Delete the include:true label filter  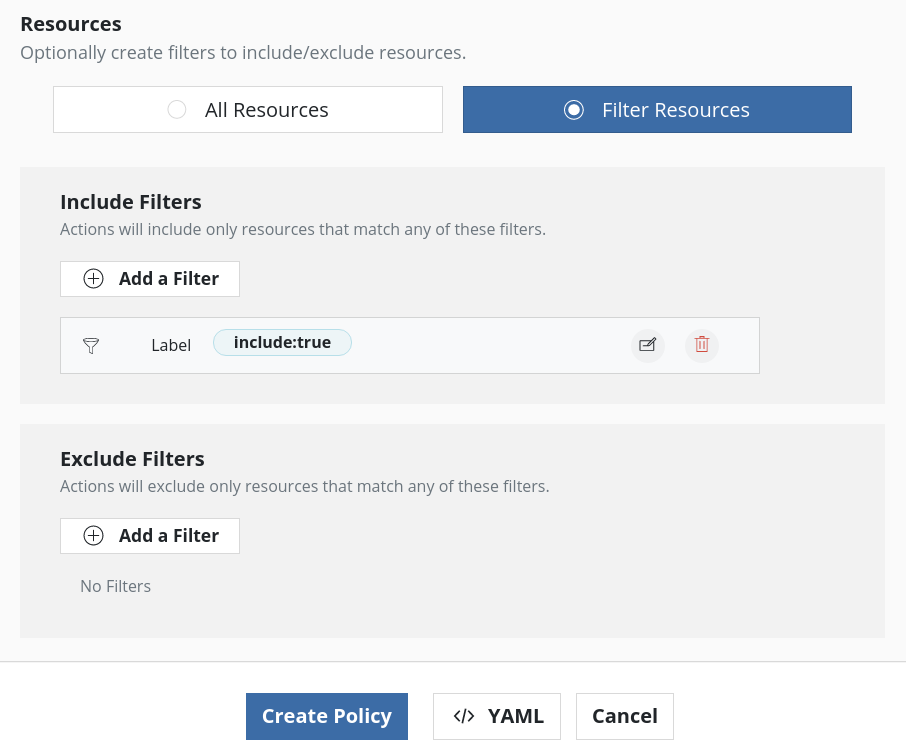(x=702, y=345)
